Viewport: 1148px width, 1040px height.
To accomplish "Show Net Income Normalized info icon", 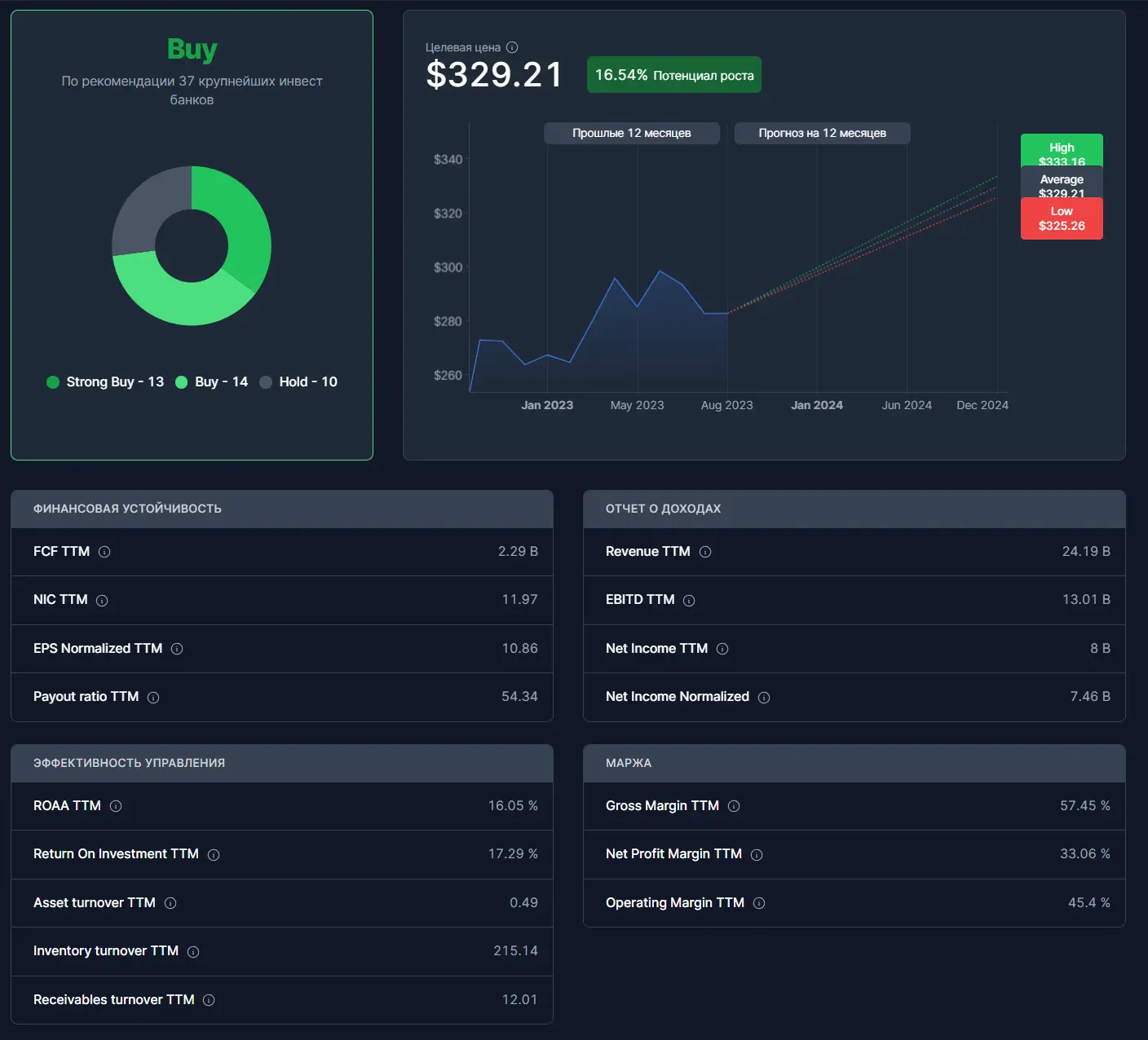I will pyautogui.click(x=764, y=698).
